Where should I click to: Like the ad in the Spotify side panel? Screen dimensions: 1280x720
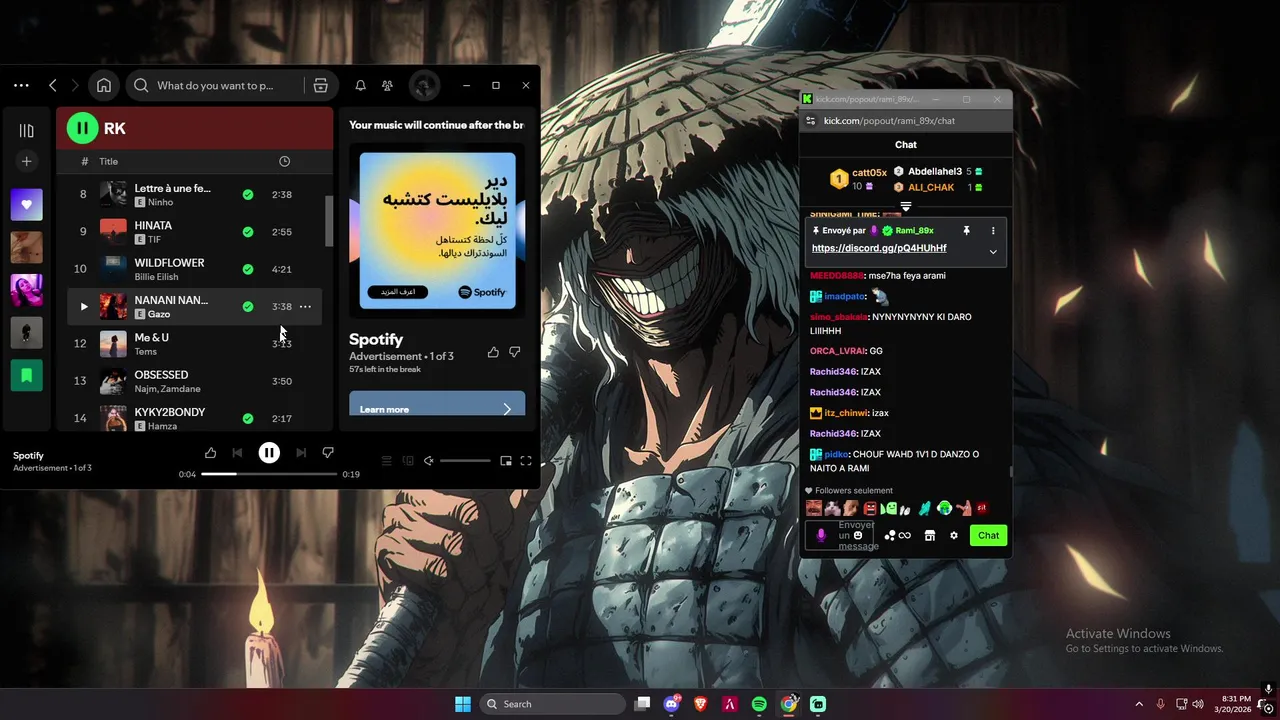(x=493, y=352)
